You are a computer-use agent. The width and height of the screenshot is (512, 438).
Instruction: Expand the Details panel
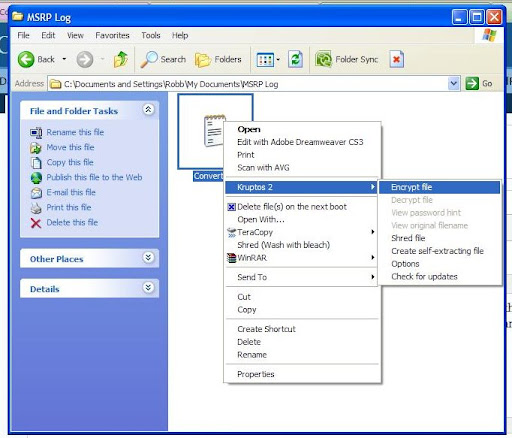click(x=148, y=287)
